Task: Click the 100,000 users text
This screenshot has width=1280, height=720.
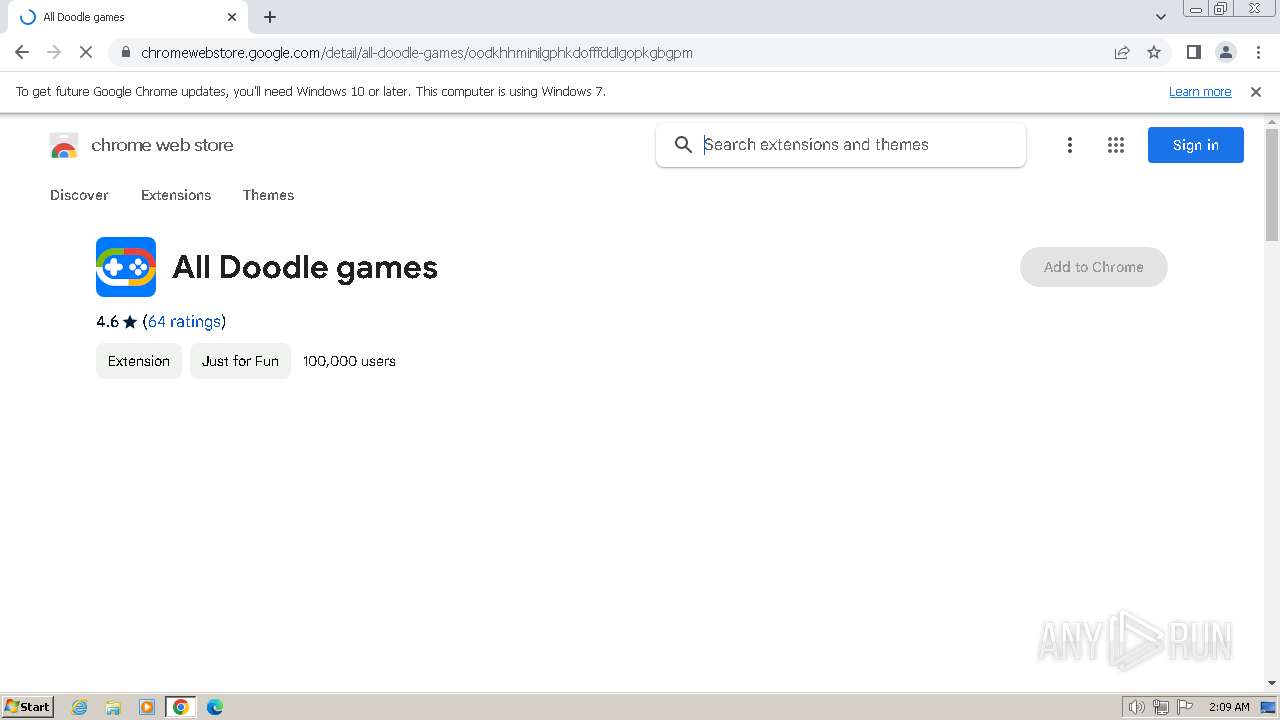Action: coord(349,361)
